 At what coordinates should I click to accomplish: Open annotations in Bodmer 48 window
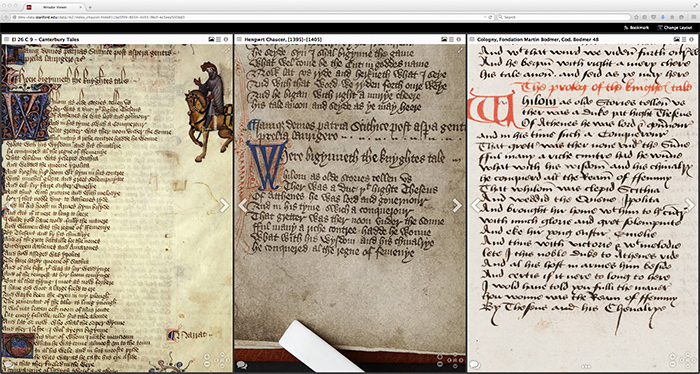pyautogui.click(x=475, y=365)
